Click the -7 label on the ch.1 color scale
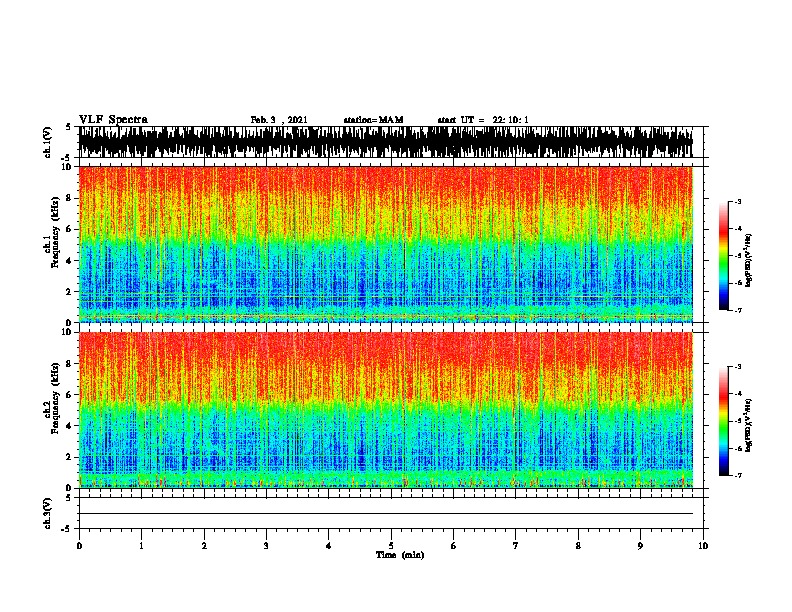792x612 pixels. pyautogui.click(x=737, y=310)
